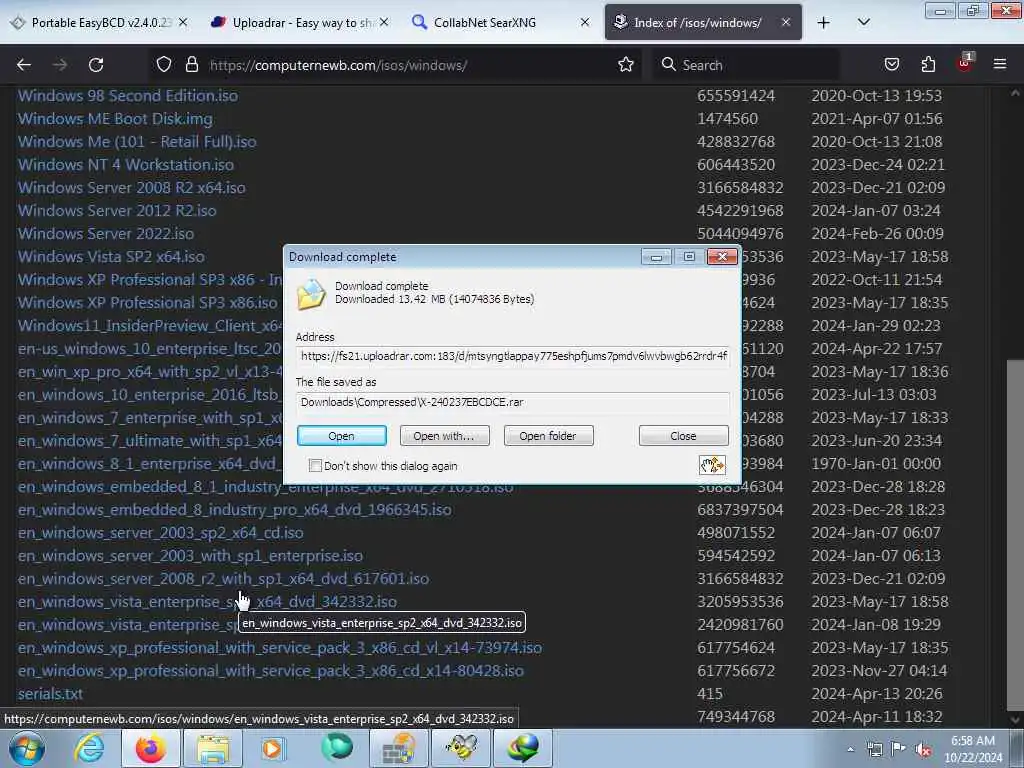Open the Windows Start orb

tap(27, 748)
